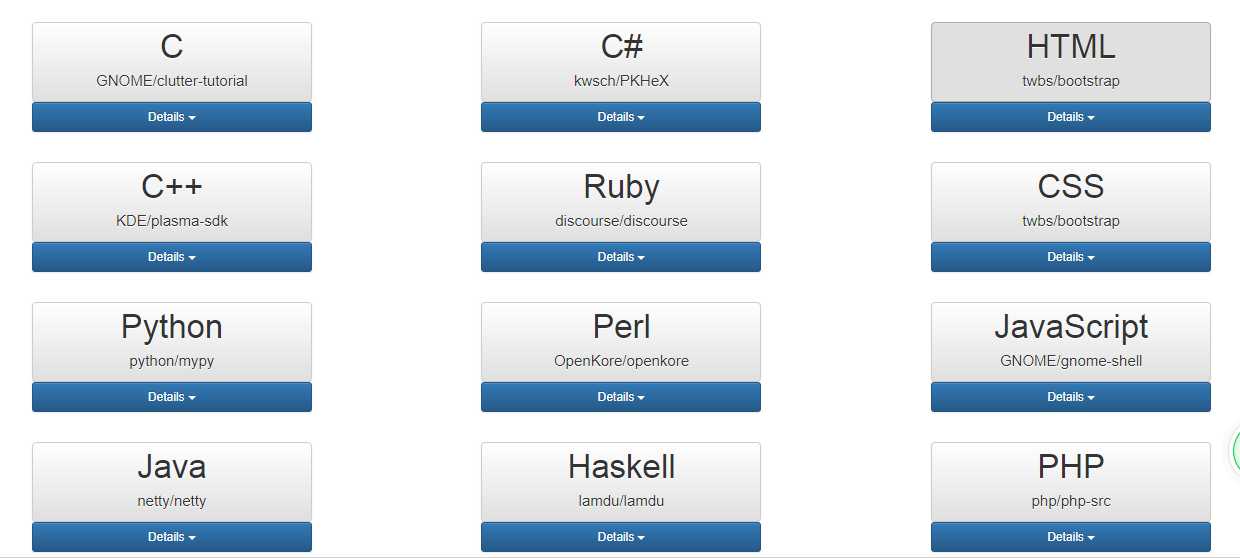
Task: Select the HTML language card
Action: (1071, 62)
